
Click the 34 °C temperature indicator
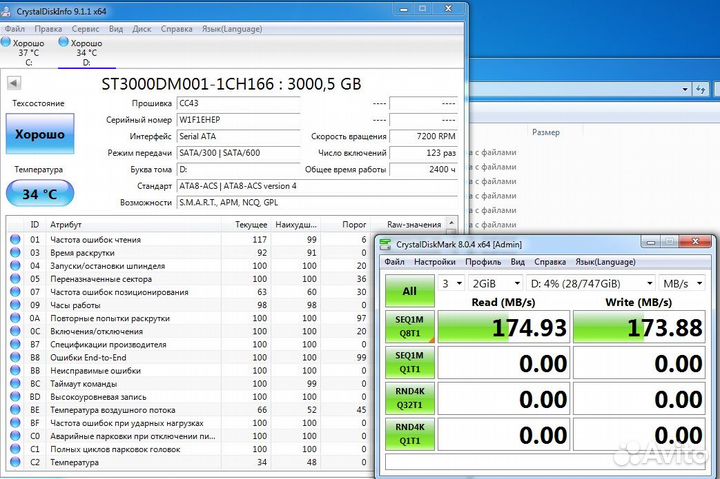point(39,193)
